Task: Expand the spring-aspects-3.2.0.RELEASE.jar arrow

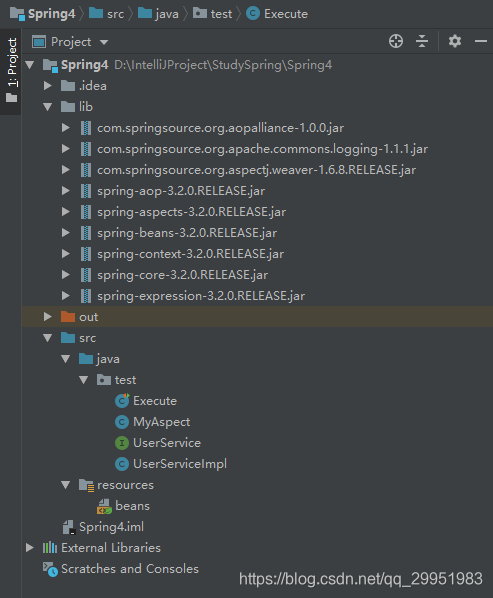Action: (x=66, y=212)
